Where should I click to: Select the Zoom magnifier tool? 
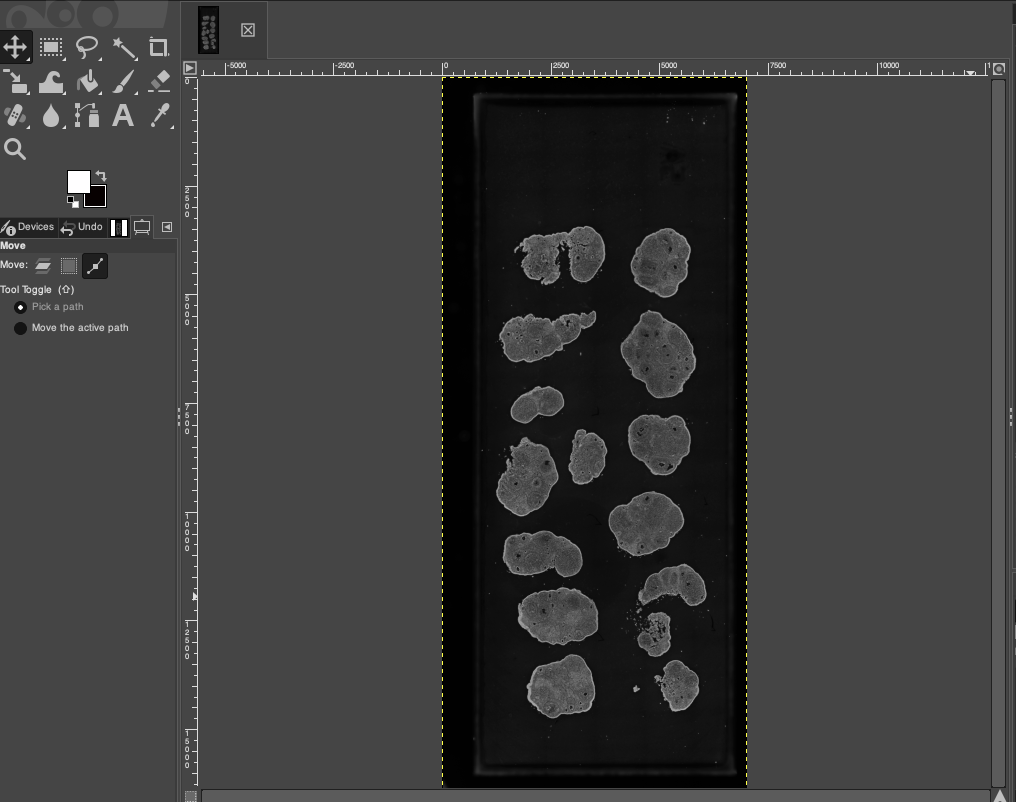[14, 148]
